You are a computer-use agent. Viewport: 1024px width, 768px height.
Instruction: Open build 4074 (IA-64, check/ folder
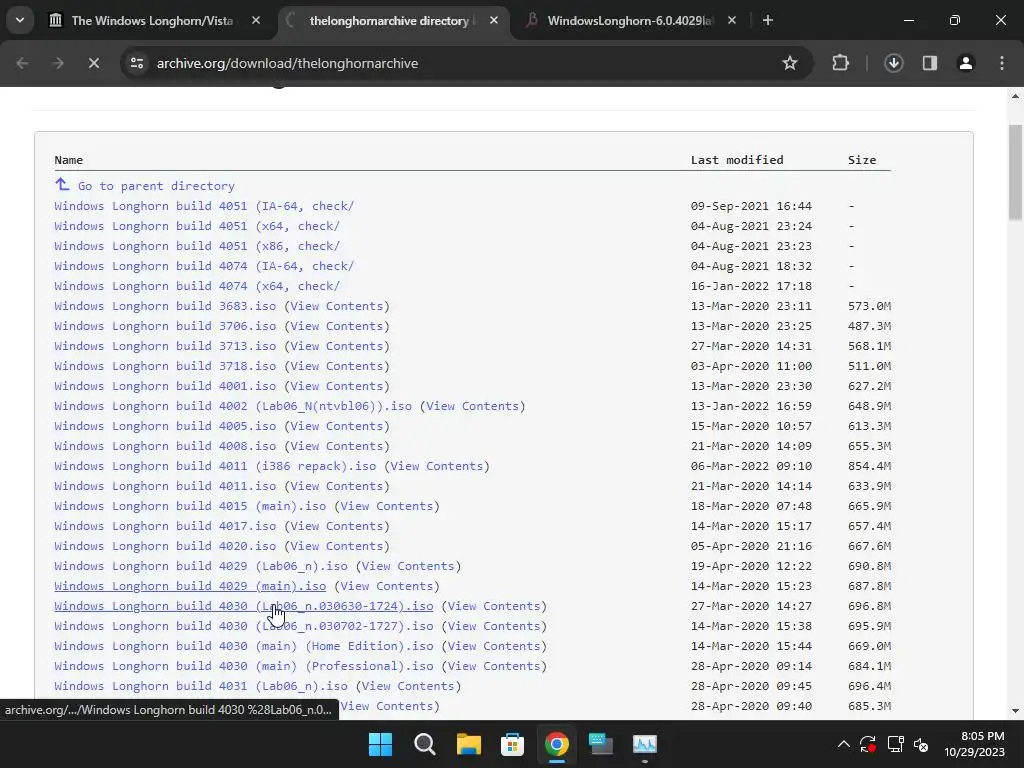pos(204,266)
